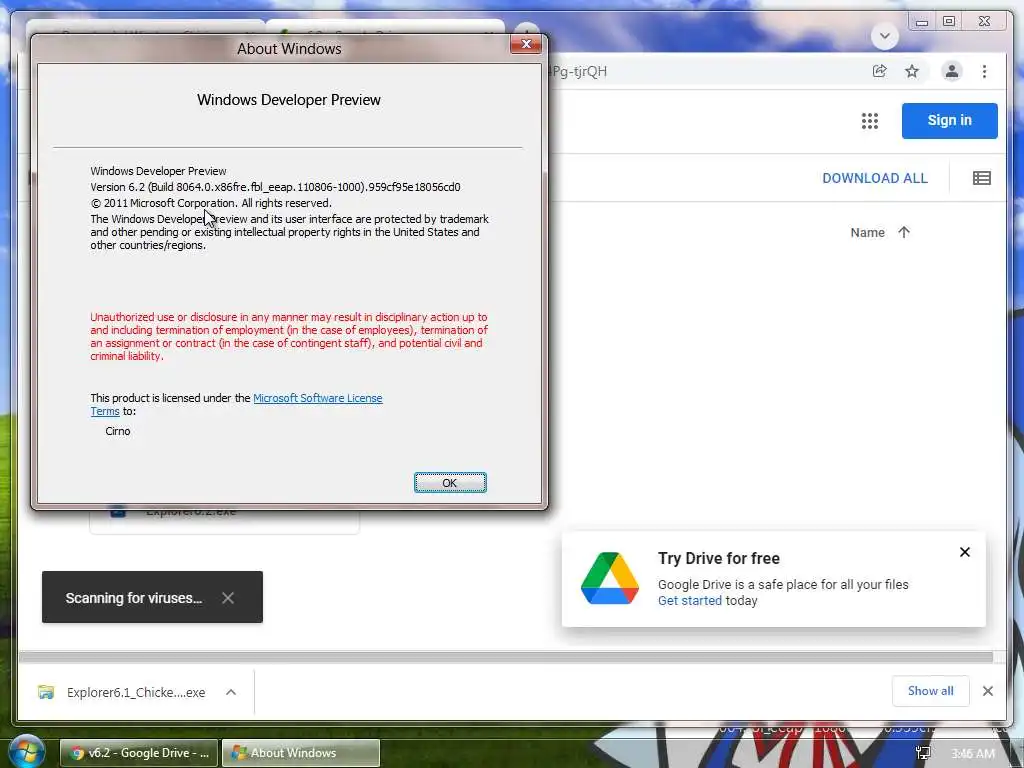Select the About Windows taskbar button
Image resolution: width=1024 pixels, height=768 pixels.
pos(300,753)
